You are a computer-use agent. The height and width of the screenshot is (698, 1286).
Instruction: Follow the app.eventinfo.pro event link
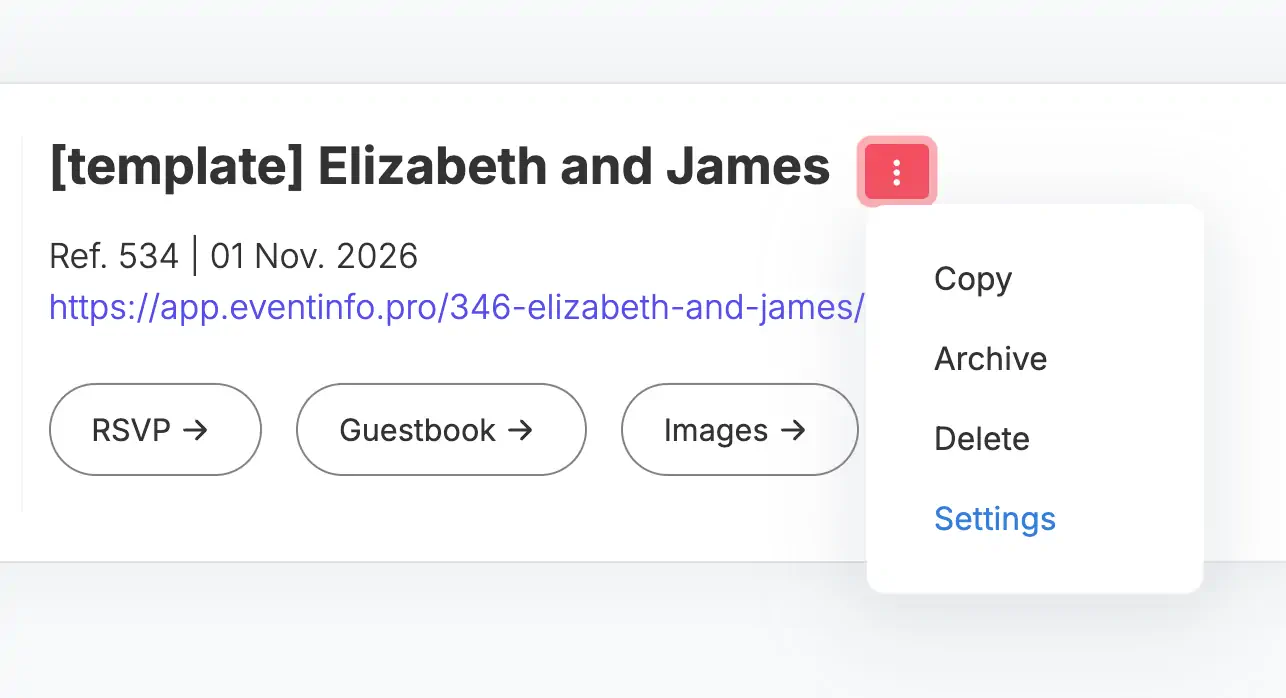point(456,307)
